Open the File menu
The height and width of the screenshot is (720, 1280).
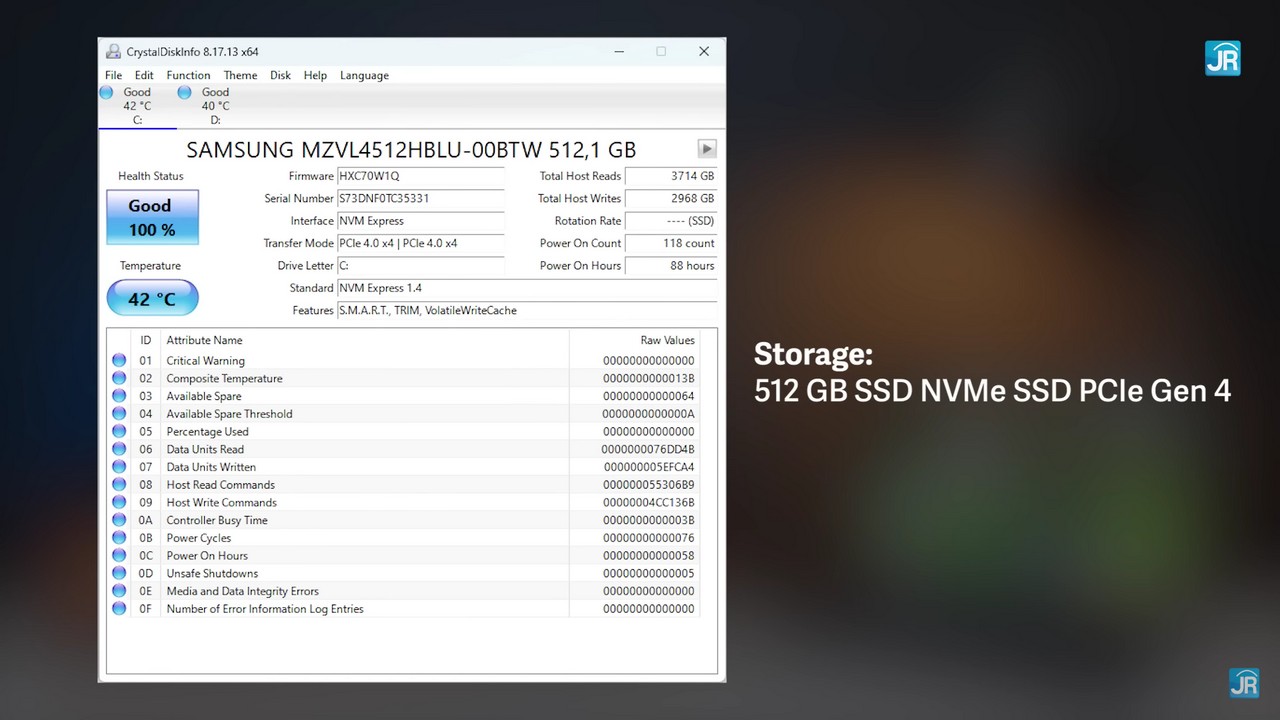(x=113, y=75)
